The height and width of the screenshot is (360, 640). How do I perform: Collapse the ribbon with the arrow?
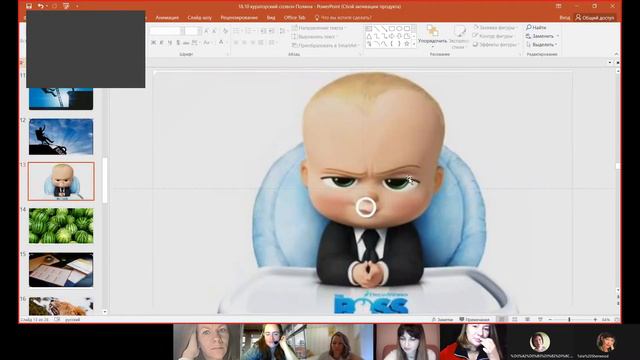[616, 54]
